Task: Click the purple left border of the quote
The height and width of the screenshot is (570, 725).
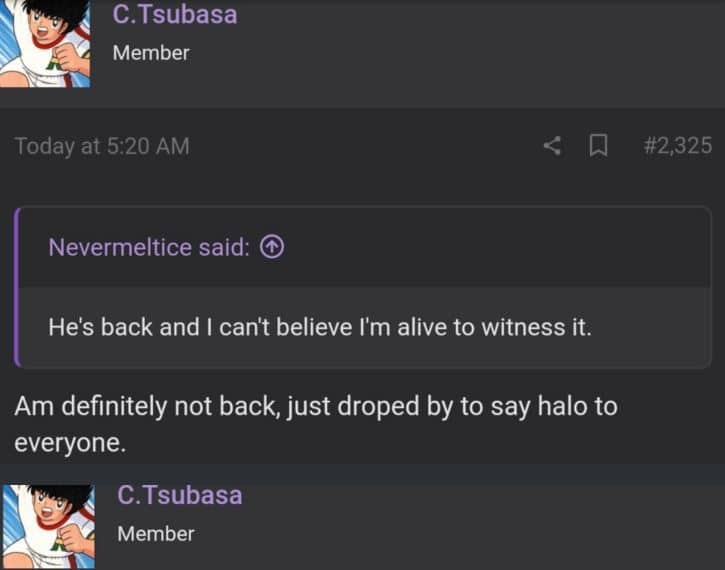Action: click(x=17, y=287)
